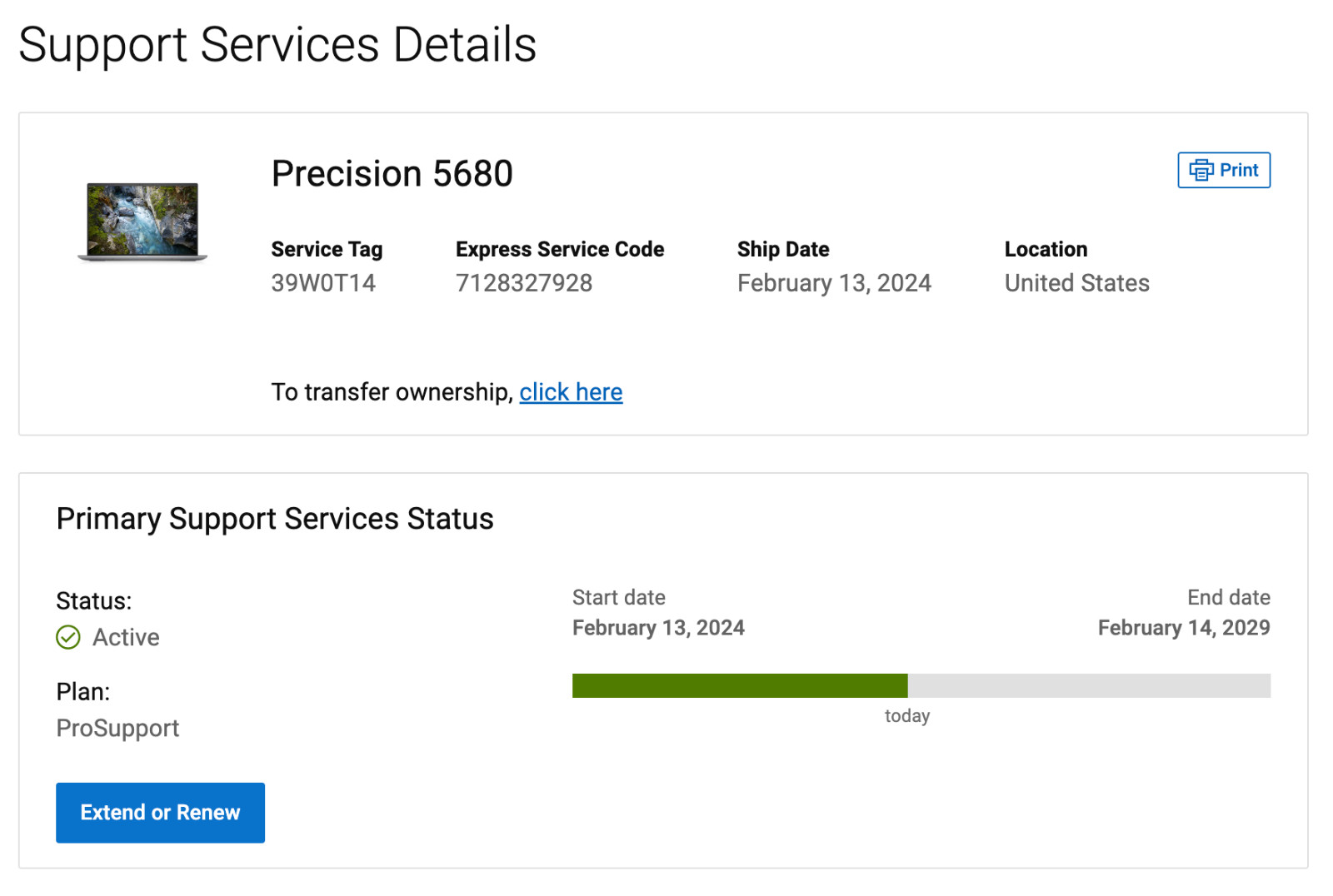Click the Status: label
This screenshot has width=1333, height=896.
(x=93, y=600)
